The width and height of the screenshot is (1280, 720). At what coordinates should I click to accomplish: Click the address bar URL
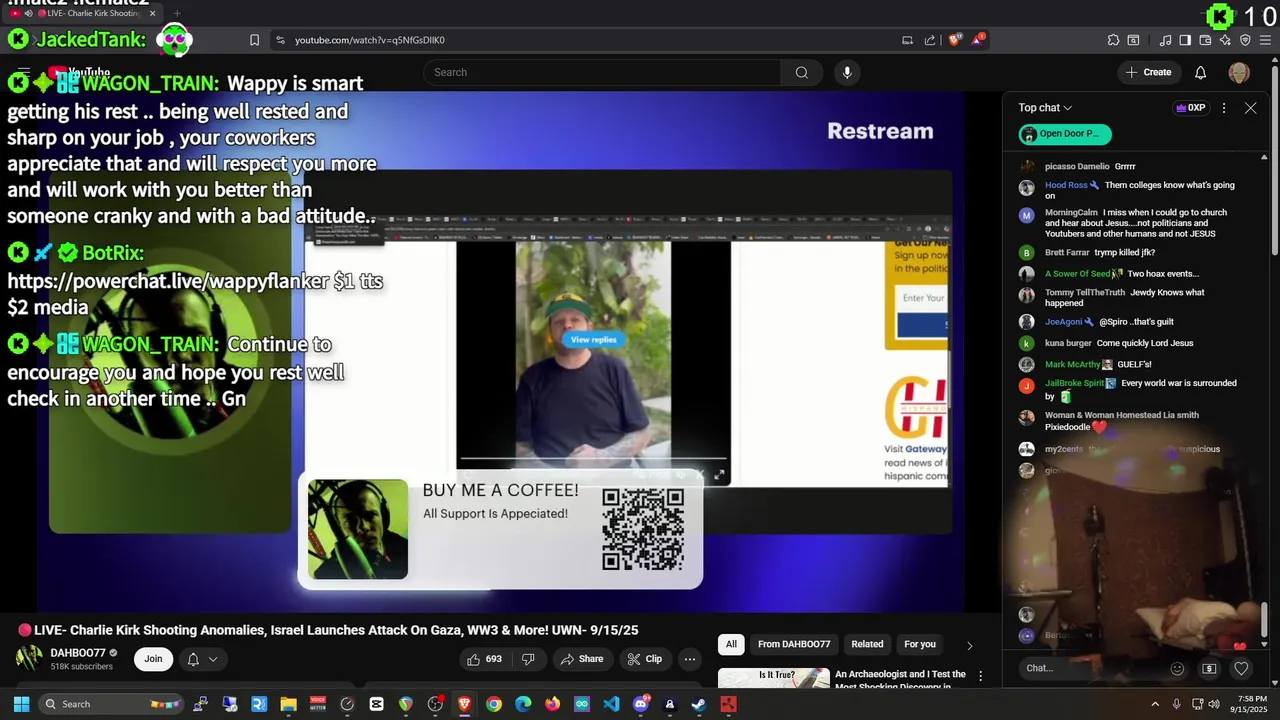370,40
